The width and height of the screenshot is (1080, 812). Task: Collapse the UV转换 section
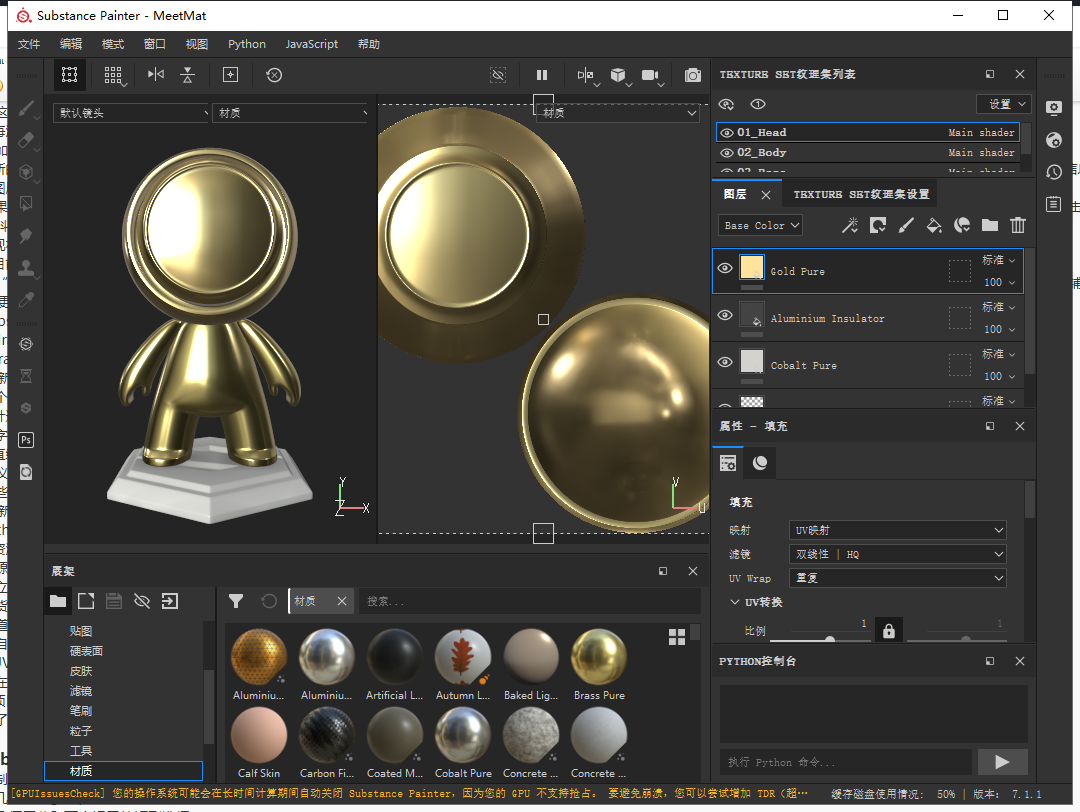[x=735, y=602]
